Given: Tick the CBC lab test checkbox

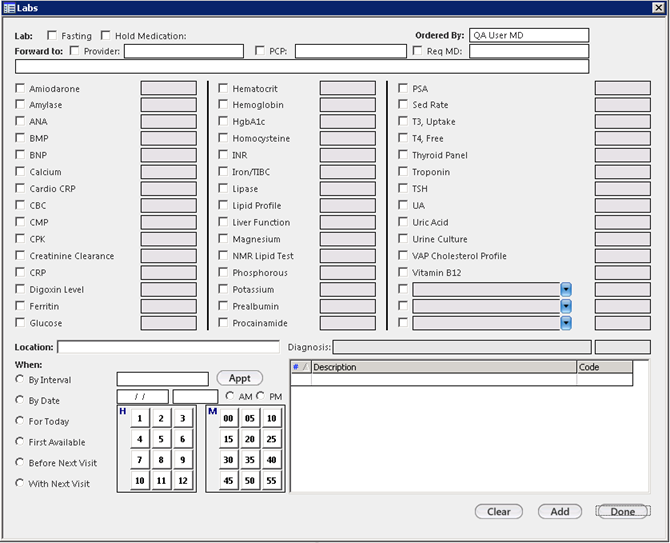Looking at the screenshot, I should 21,206.
